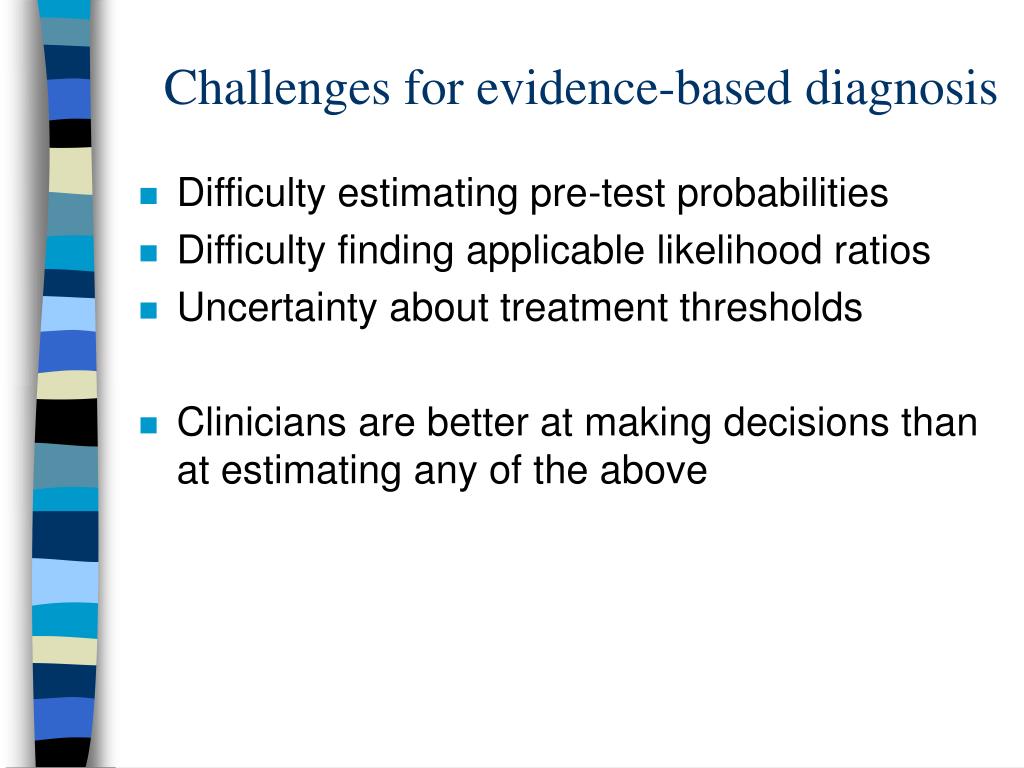This screenshot has width=1024, height=768.
Task: Click the bullet square before 'Clinicians are better'
Action: [149, 425]
